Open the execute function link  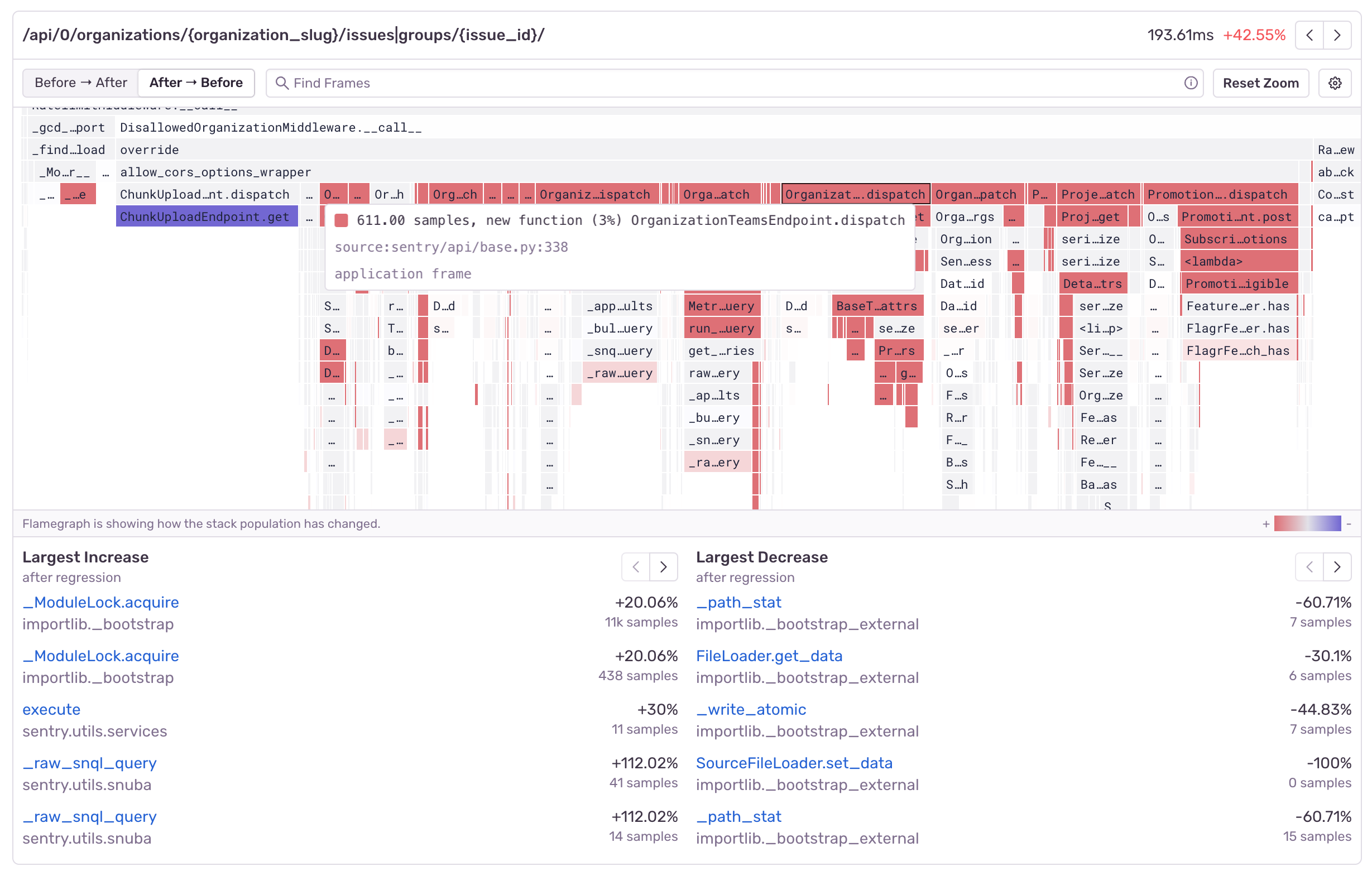pyautogui.click(x=51, y=709)
